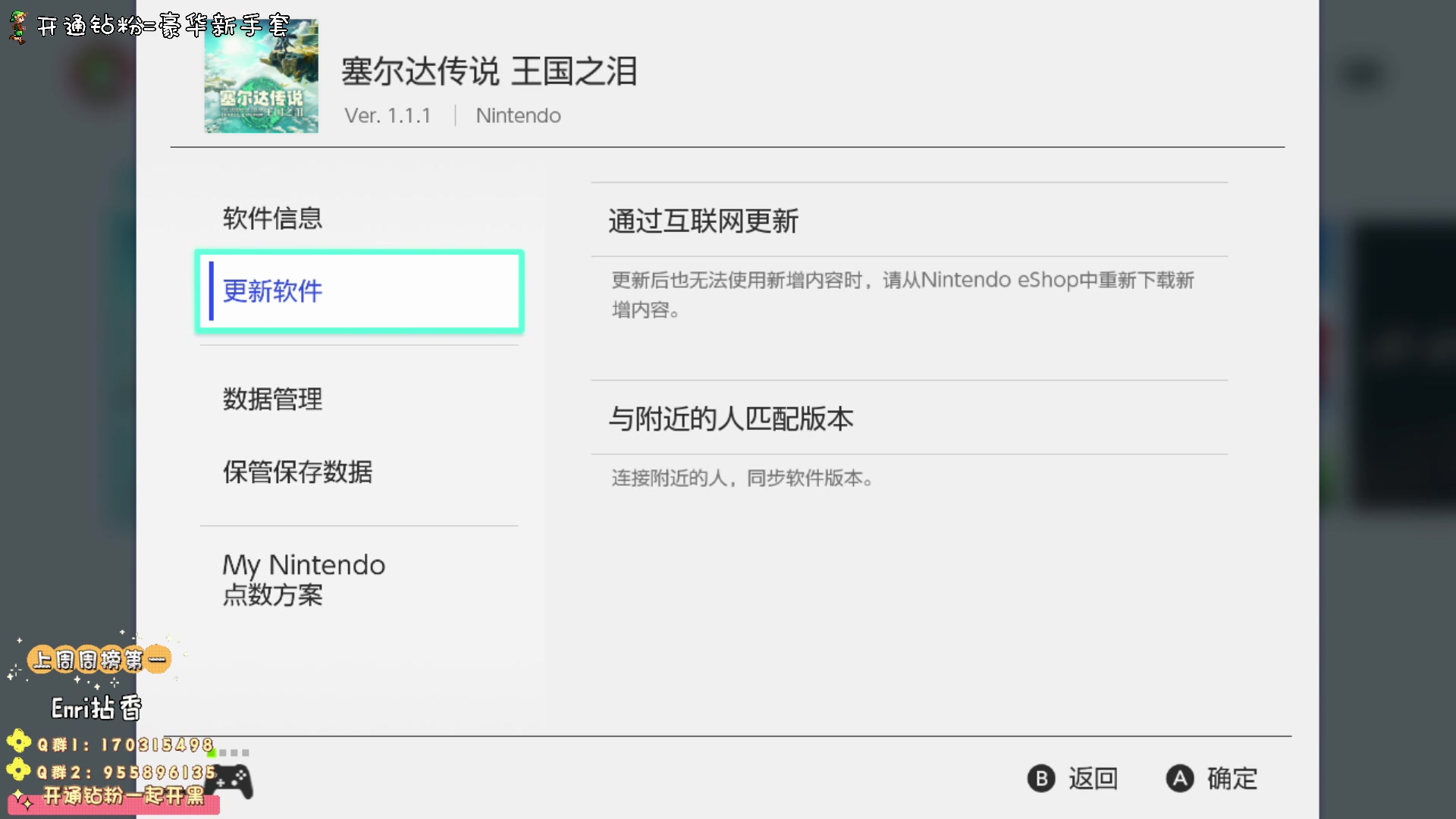Screen dimensions: 1456x819
Task: Click the Zelda game cover thumbnail
Action: click(261, 76)
